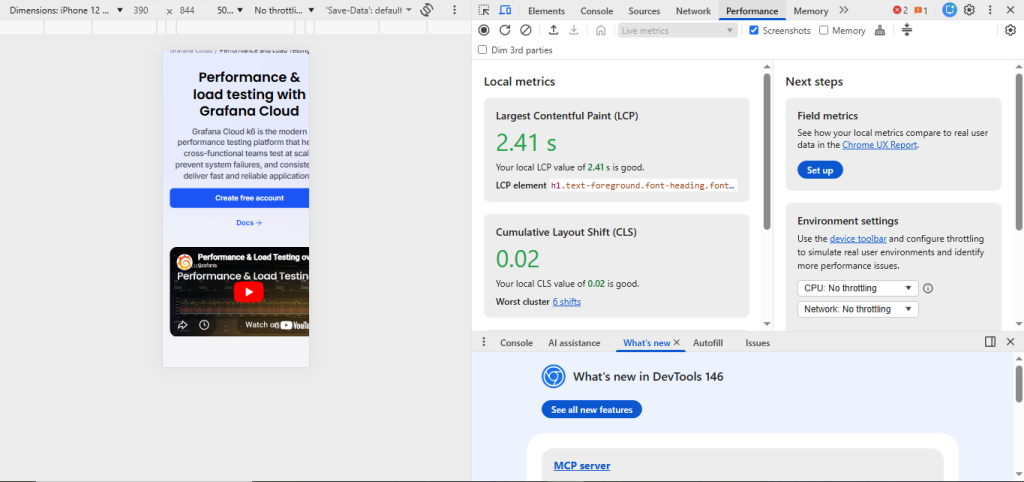Open the blue AI assistance icon in the top bar

point(950,10)
